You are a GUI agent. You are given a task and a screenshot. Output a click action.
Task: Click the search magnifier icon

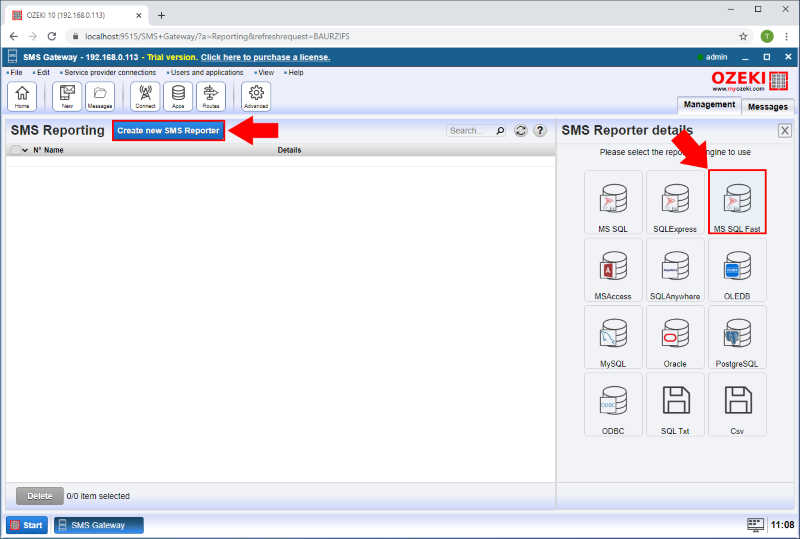point(501,131)
